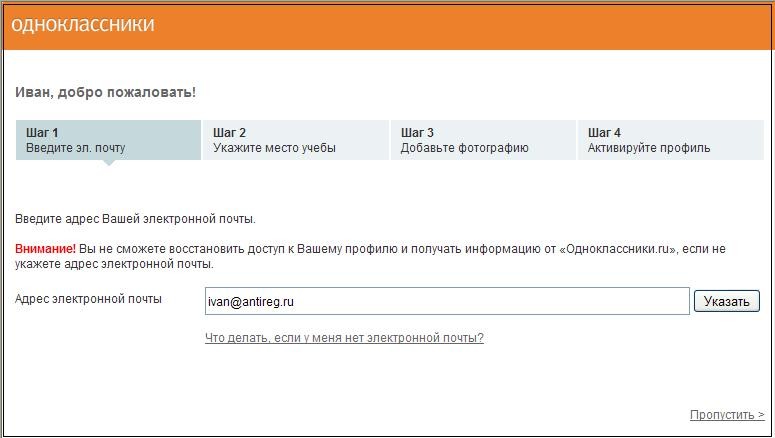Screen dimensions: 775x438
Task: Open the Шаг 2 Укажите место учебы tab
Action: pyautogui.click(x=296, y=140)
